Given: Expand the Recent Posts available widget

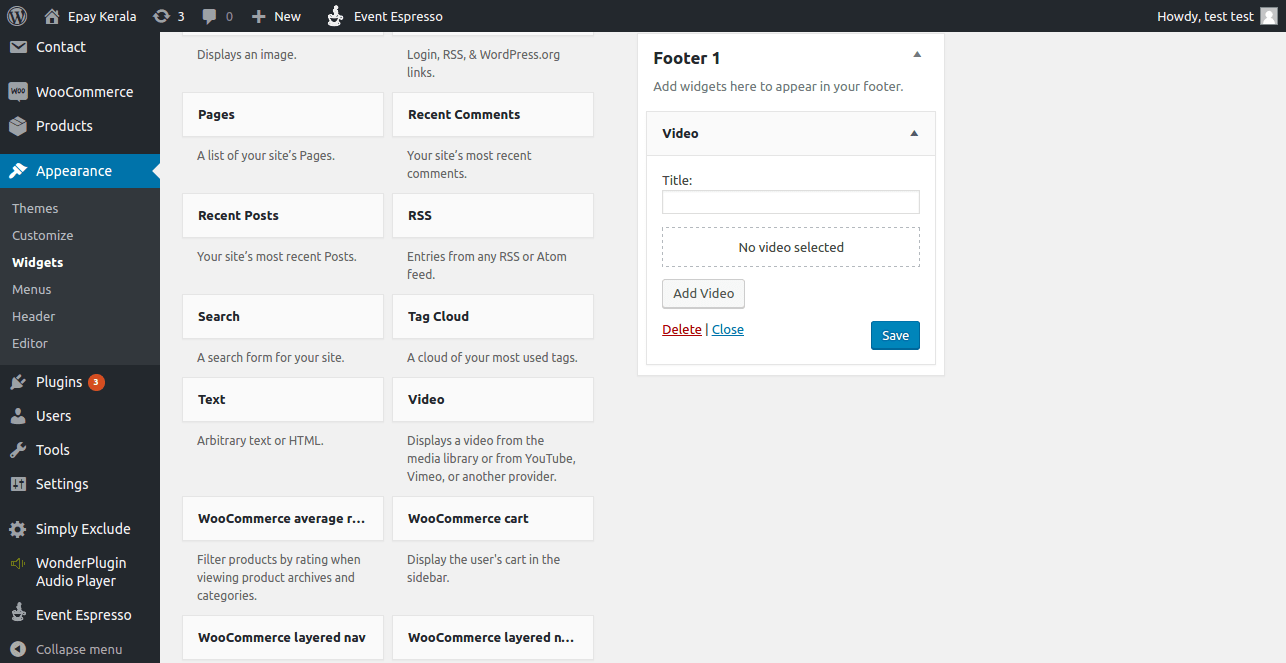Looking at the screenshot, I should pos(282,215).
